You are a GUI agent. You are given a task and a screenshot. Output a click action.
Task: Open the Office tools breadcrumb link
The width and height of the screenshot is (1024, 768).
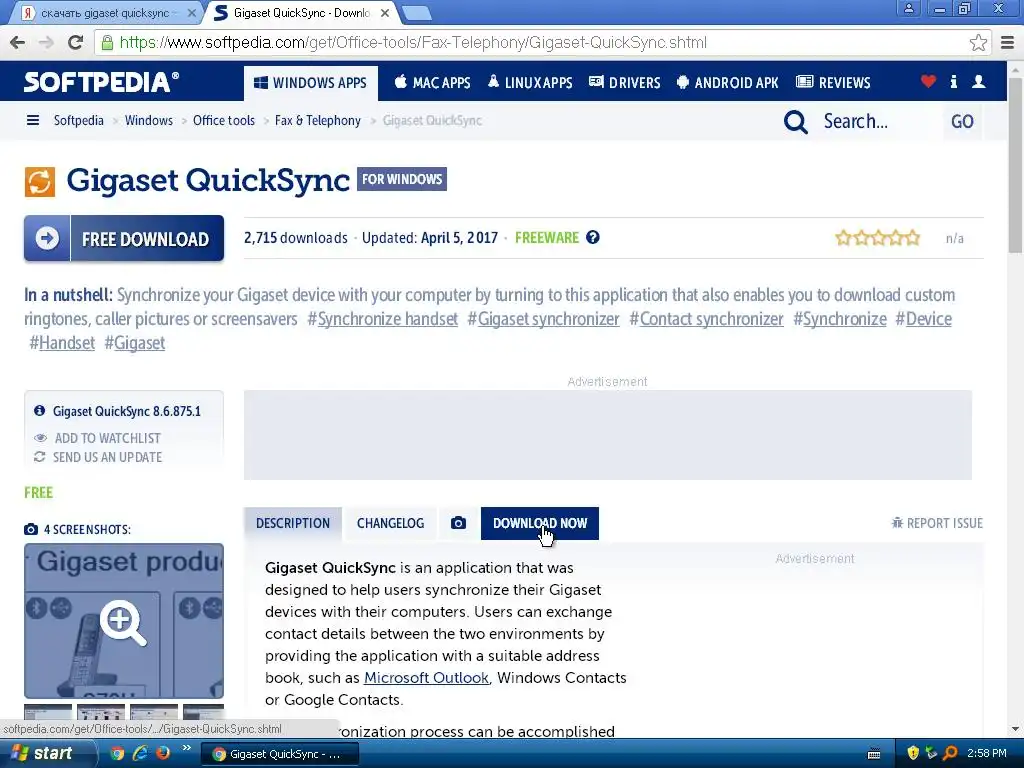pyautogui.click(x=223, y=120)
